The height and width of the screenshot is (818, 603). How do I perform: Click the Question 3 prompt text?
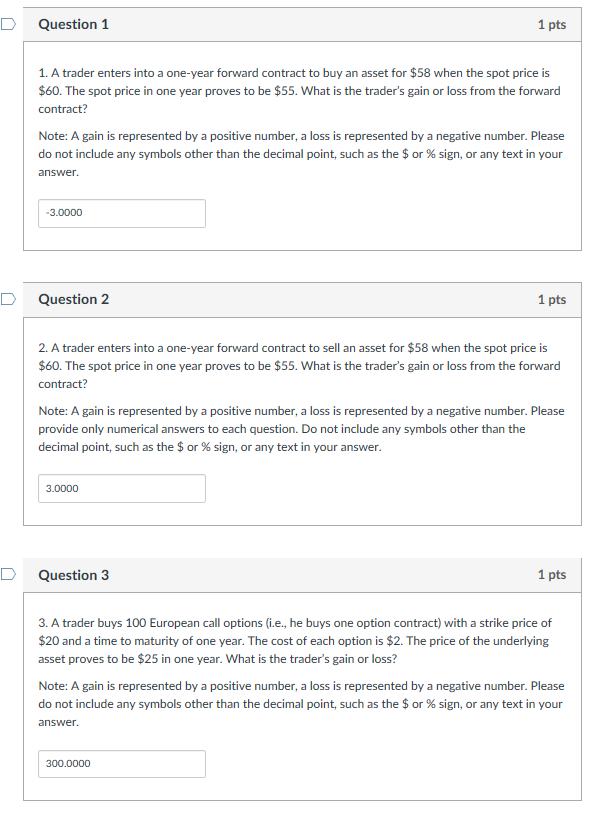[300, 640]
